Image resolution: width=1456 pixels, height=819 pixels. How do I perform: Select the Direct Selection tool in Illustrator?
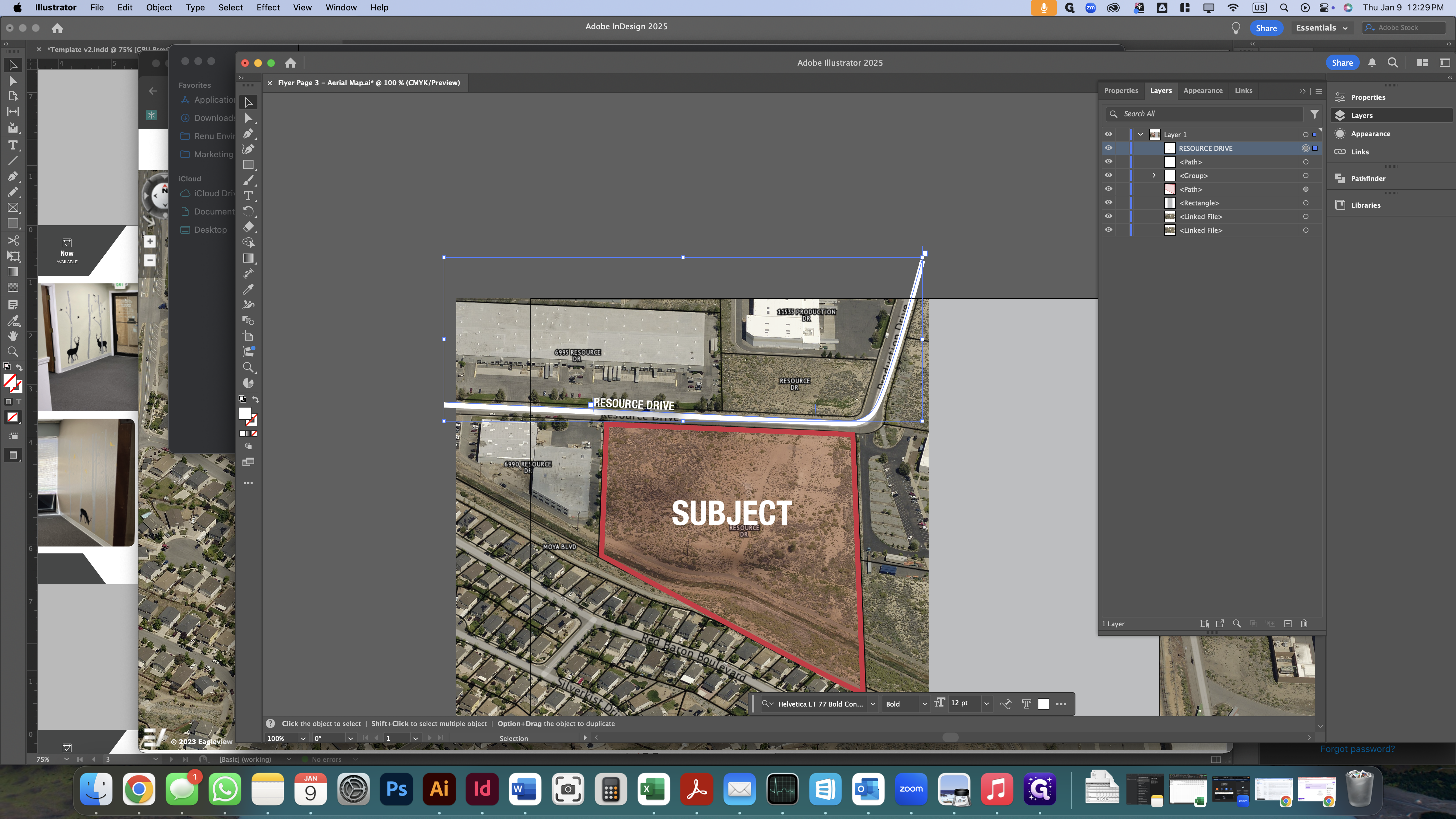[248, 118]
